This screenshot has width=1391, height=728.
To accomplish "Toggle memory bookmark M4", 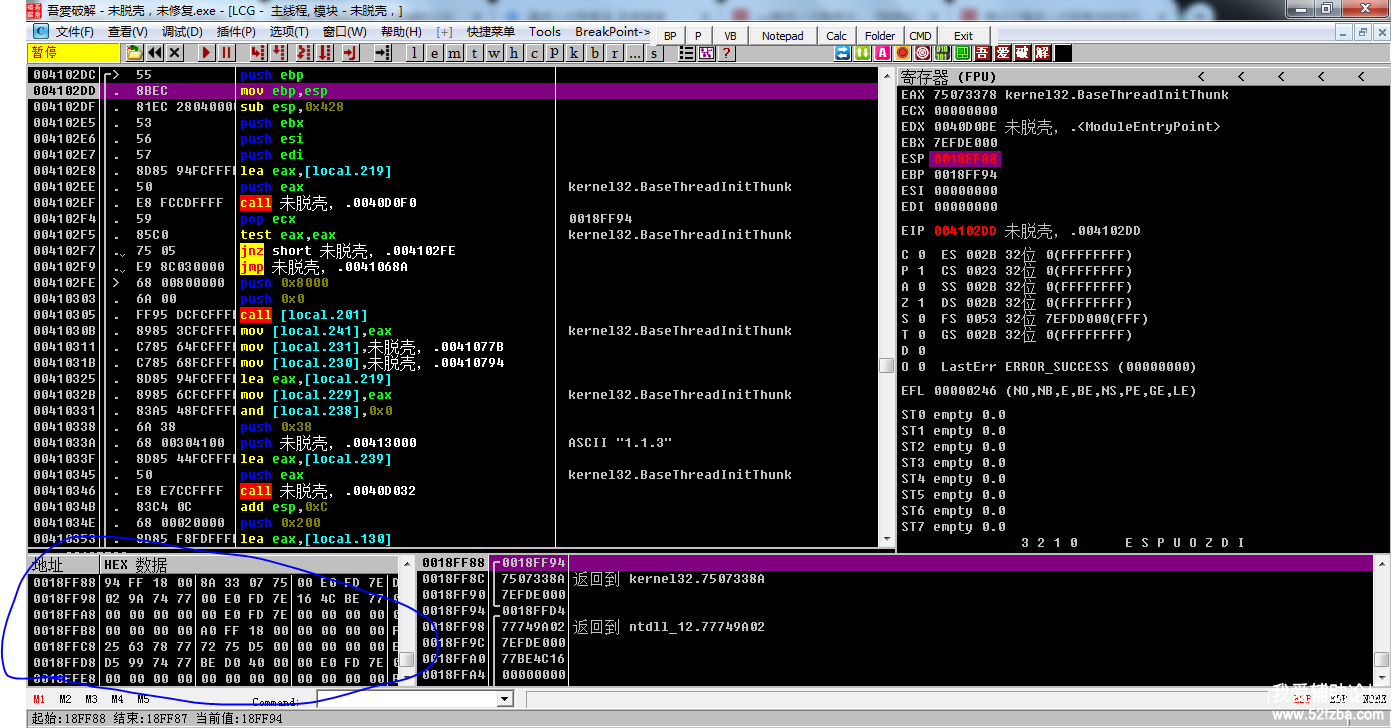I will pyautogui.click(x=117, y=699).
